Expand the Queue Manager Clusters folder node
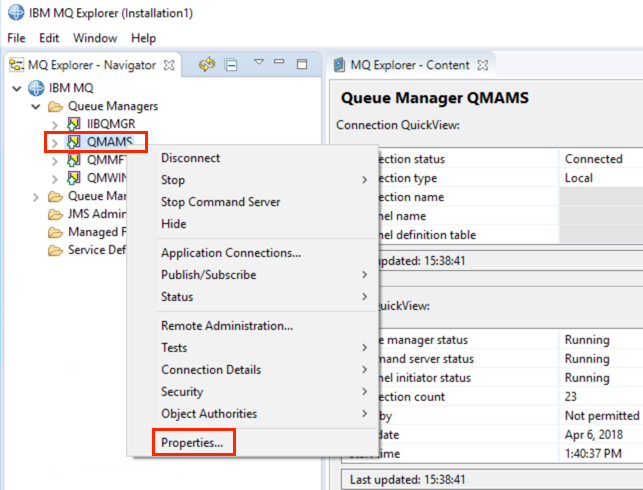The height and width of the screenshot is (490, 643). coord(36,197)
